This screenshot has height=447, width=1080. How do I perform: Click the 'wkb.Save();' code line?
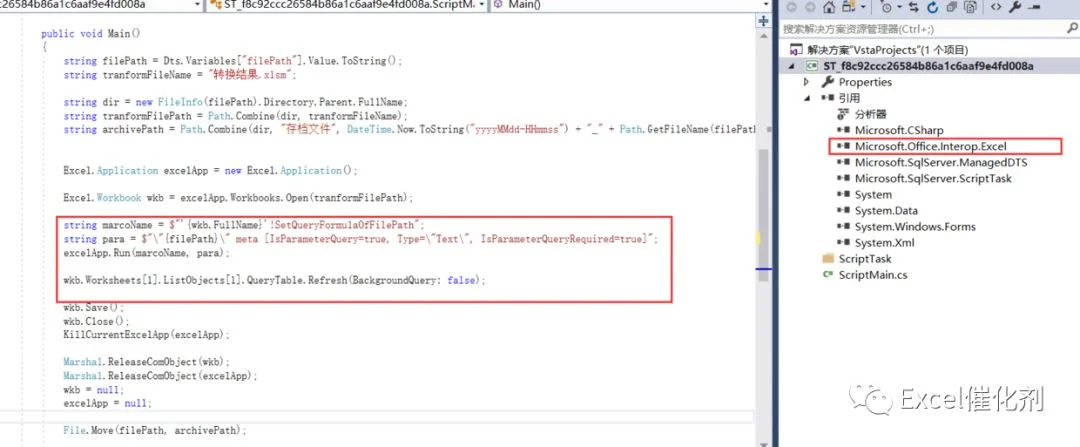click(94, 307)
